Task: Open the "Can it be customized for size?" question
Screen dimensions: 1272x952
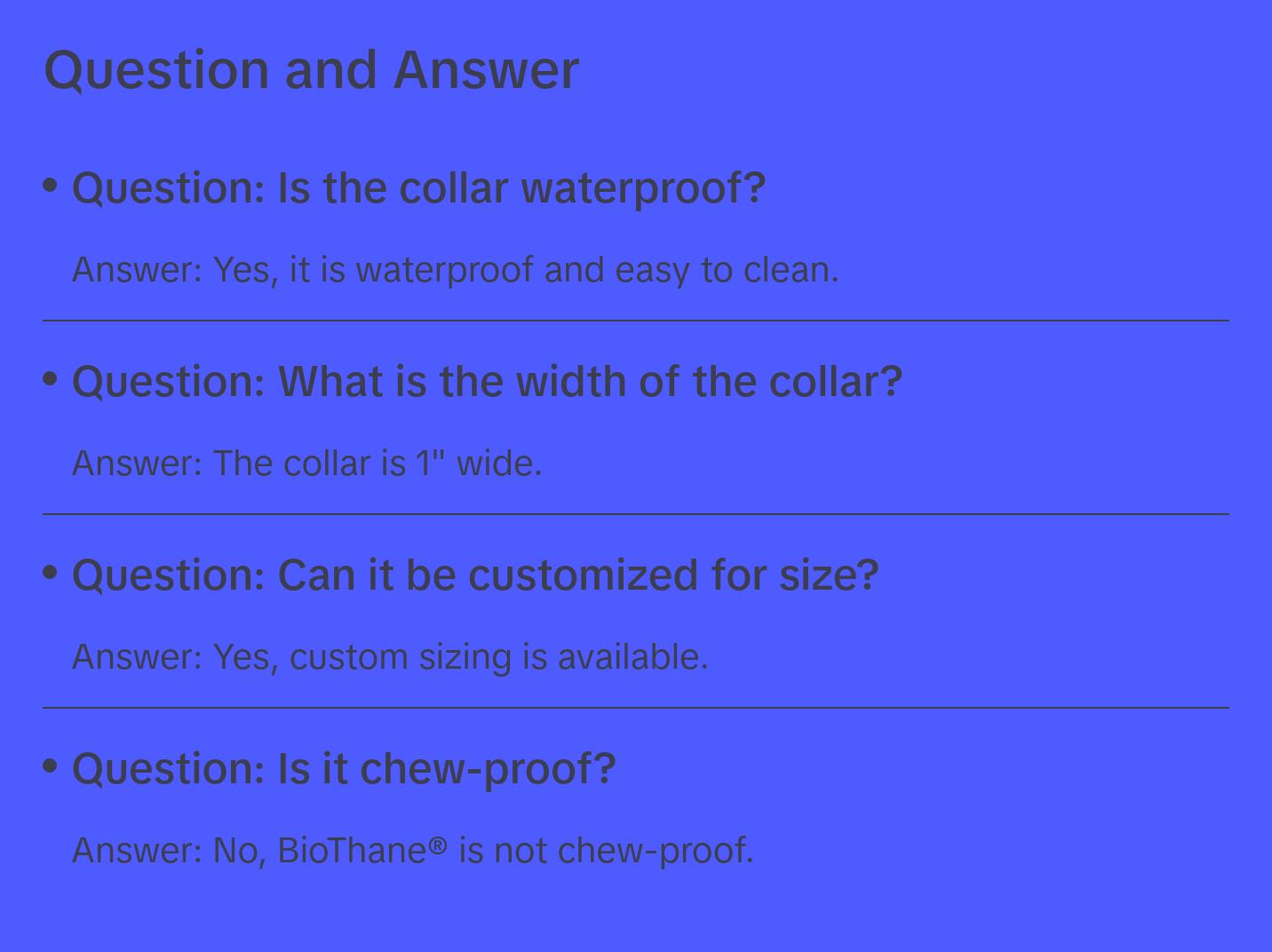Action: tap(475, 575)
